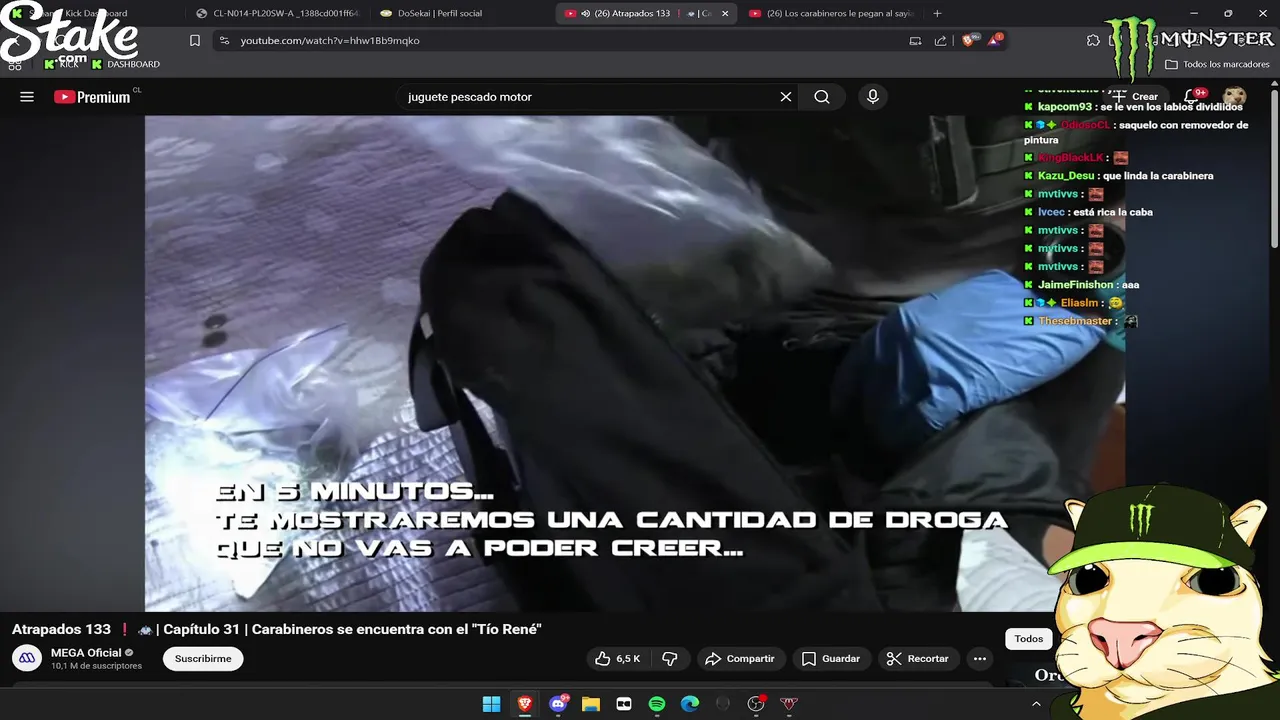Image resolution: width=1280 pixels, height=720 pixels.
Task: Open Todos los marcadores folder
Action: 1217,64
